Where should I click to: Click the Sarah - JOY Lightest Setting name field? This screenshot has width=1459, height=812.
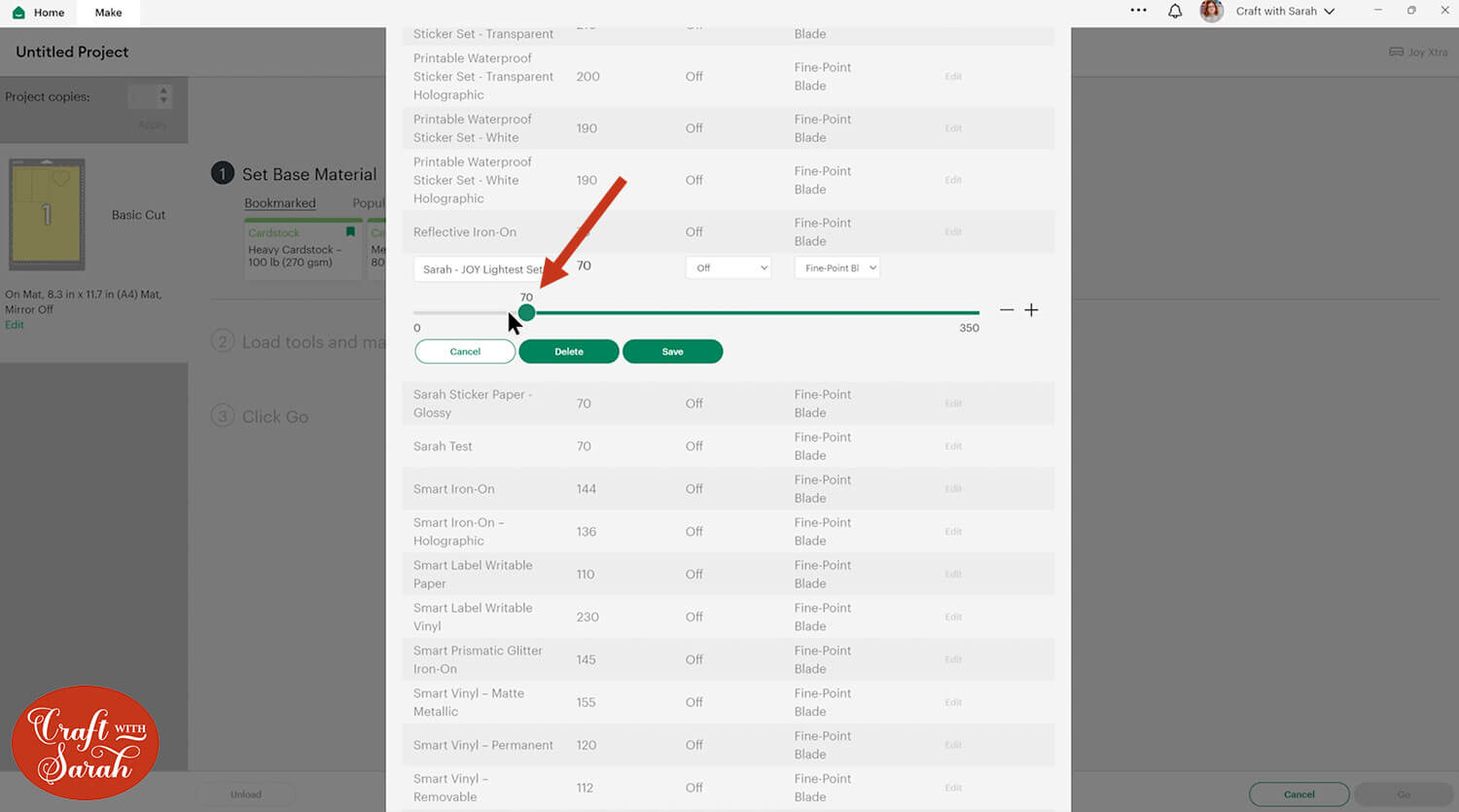(481, 268)
